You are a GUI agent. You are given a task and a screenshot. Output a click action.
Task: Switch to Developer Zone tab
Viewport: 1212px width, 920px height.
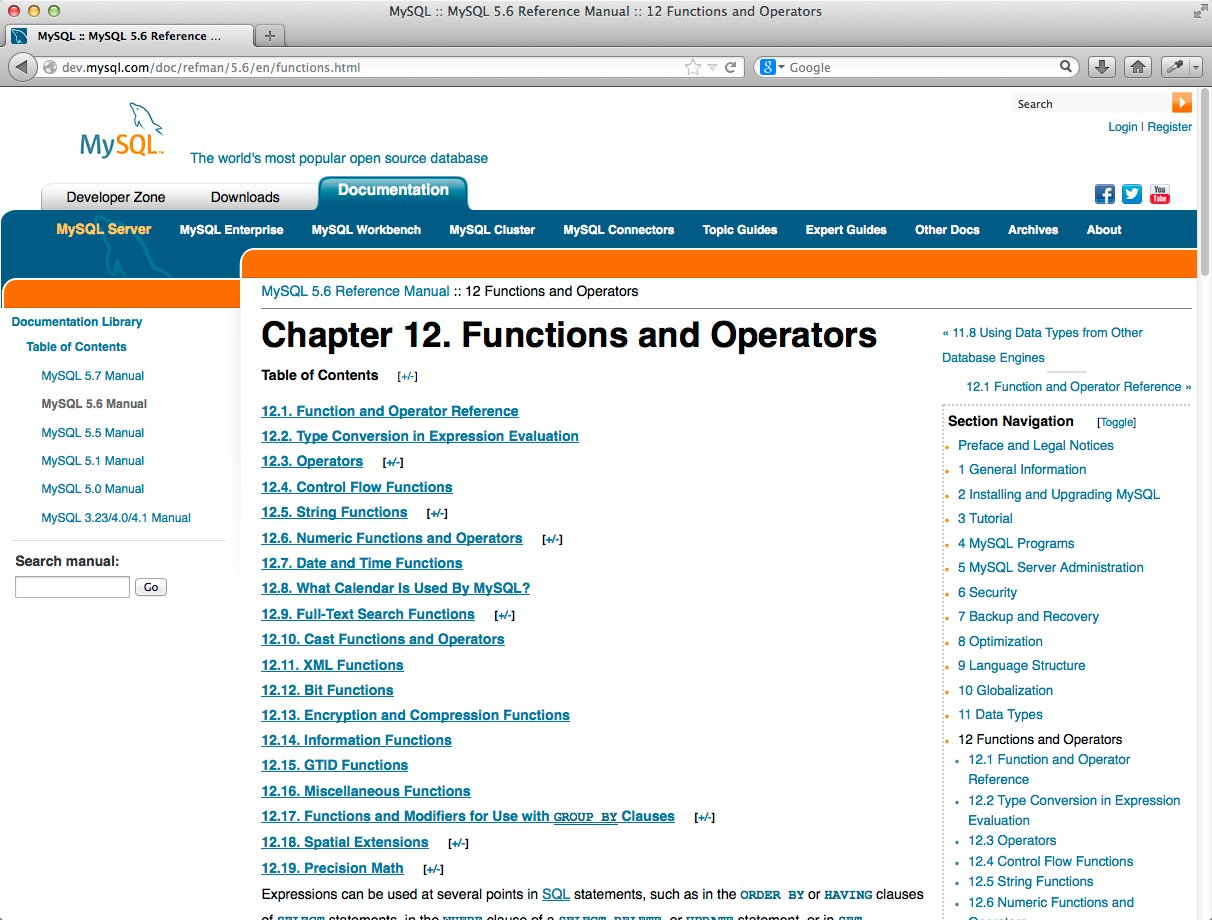[x=116, y=197]
